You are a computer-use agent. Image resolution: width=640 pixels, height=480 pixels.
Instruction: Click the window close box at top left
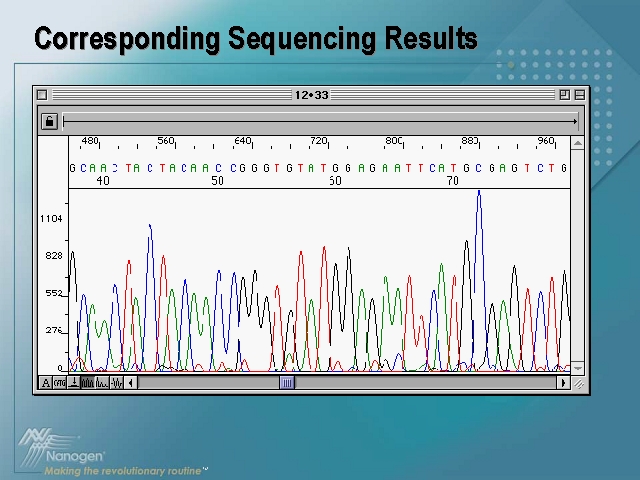[42, 95]
